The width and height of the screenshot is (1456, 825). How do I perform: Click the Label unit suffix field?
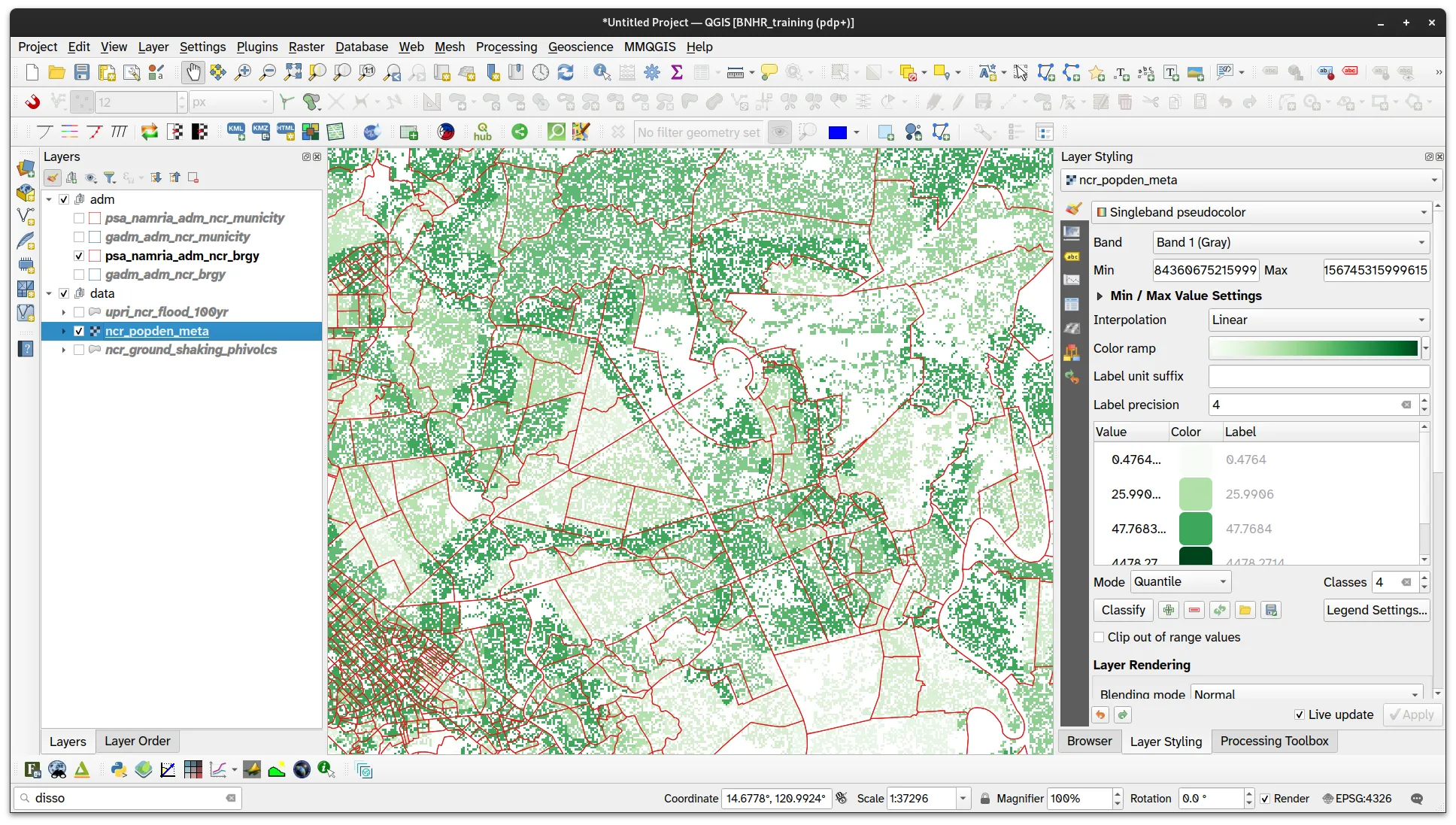1318,376
